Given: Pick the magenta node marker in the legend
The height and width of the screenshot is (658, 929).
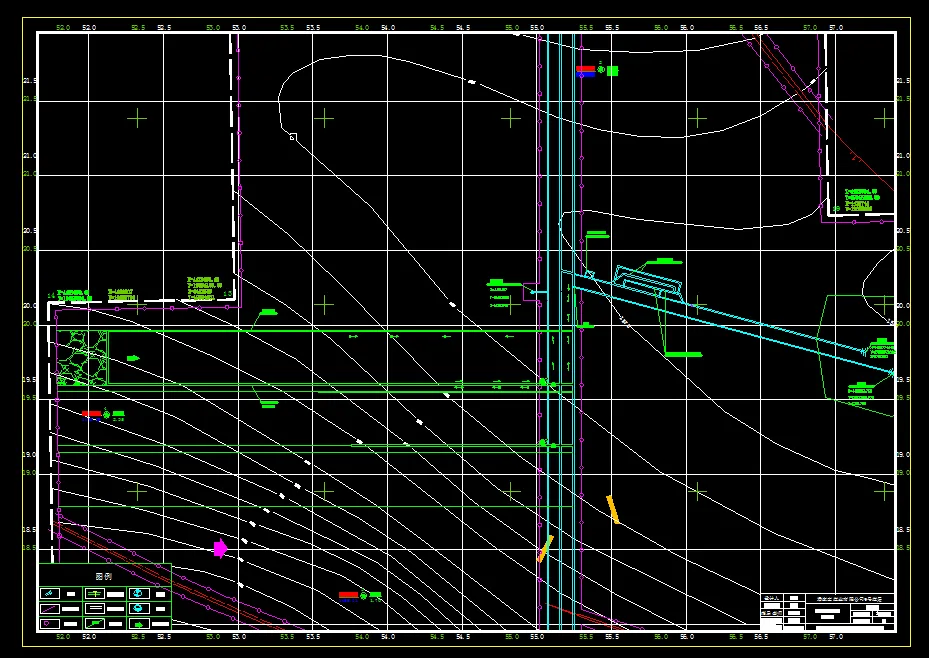Looking at the screenshot, I should [x=46, y=623].
